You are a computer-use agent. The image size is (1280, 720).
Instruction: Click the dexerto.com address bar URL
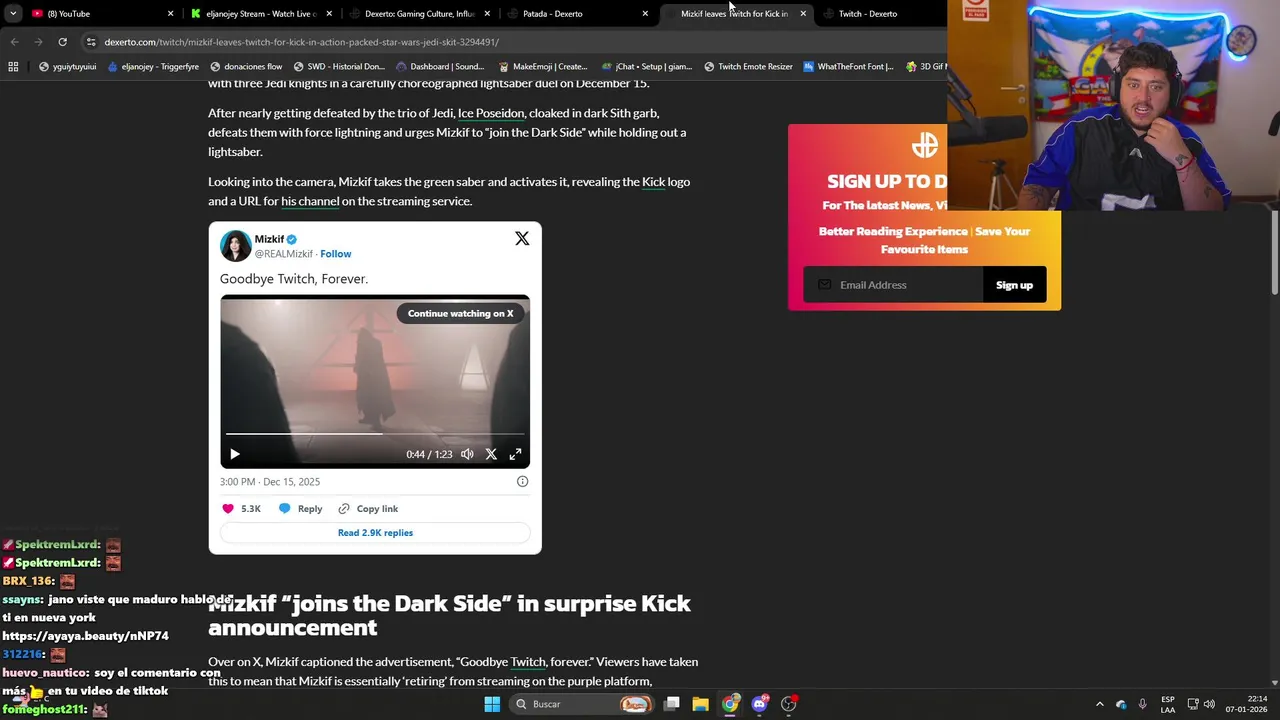302,42
